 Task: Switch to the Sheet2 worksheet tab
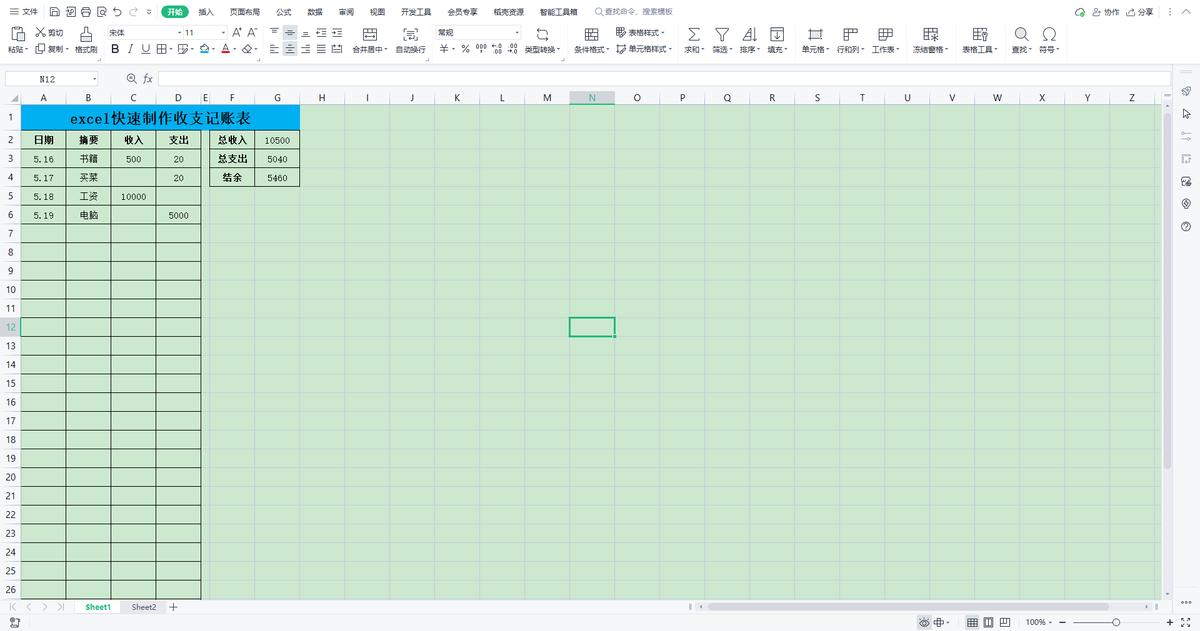[x=143, y=606]
